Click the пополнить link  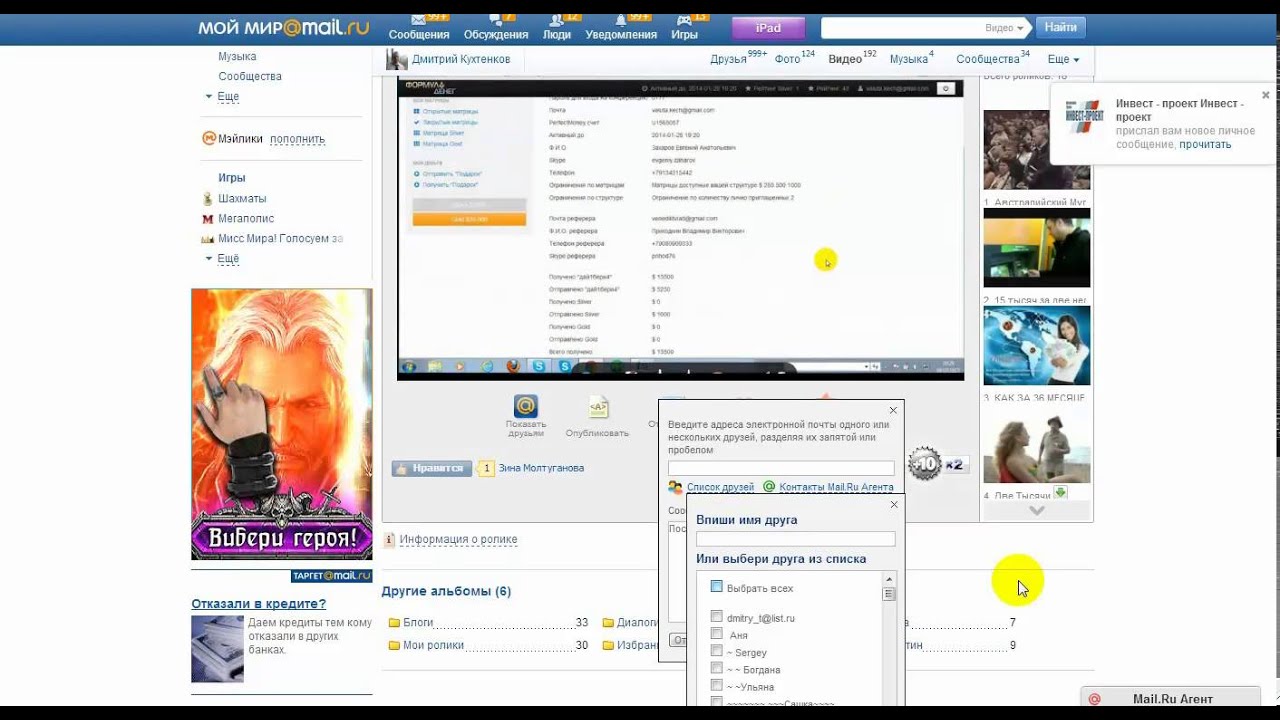pos(297,139)
